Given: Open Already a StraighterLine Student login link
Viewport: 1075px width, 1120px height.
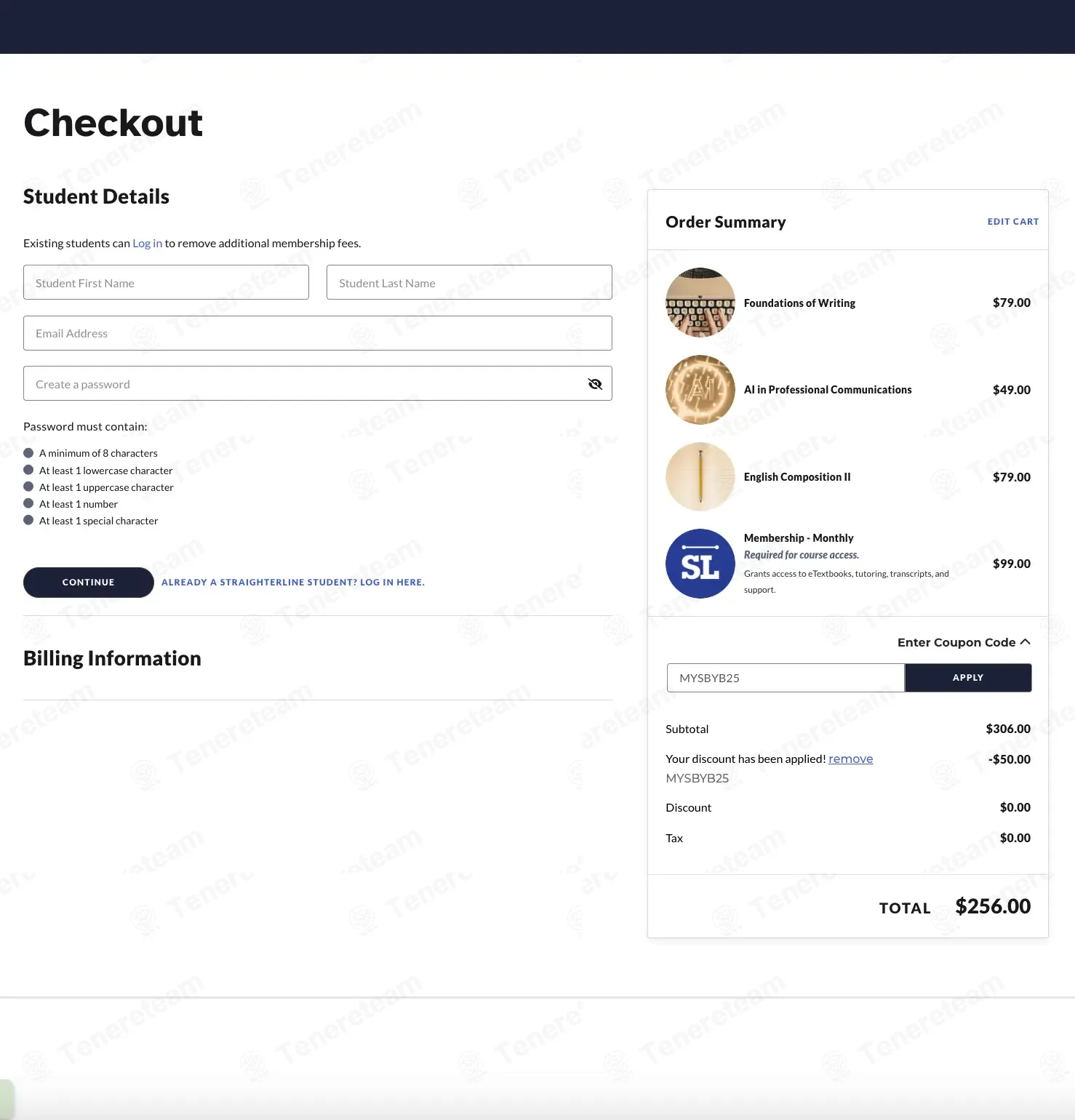Looking at the screenshot, I should point(293,583).
